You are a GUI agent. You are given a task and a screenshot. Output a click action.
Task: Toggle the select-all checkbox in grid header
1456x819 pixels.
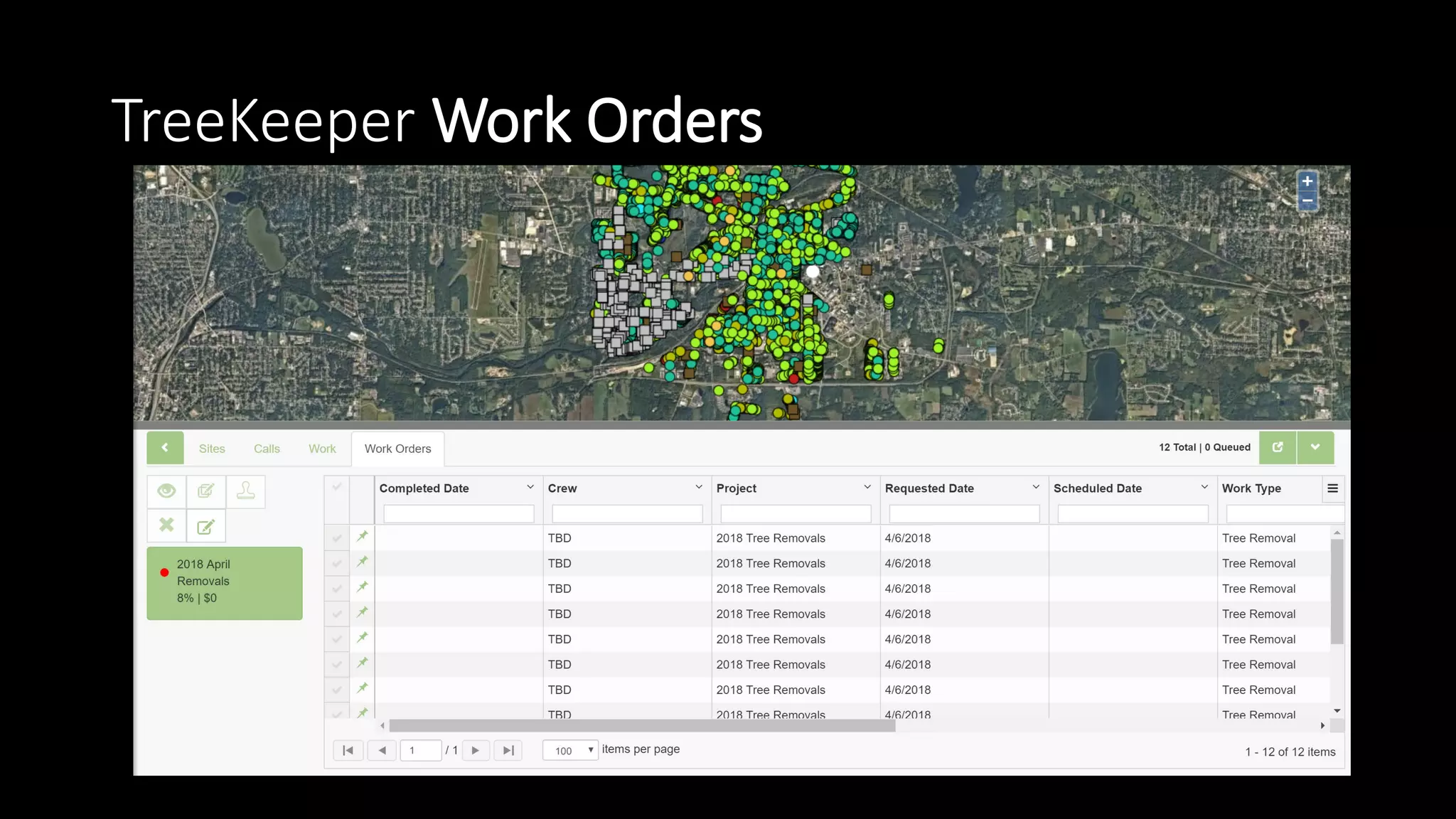coord(337,487)
